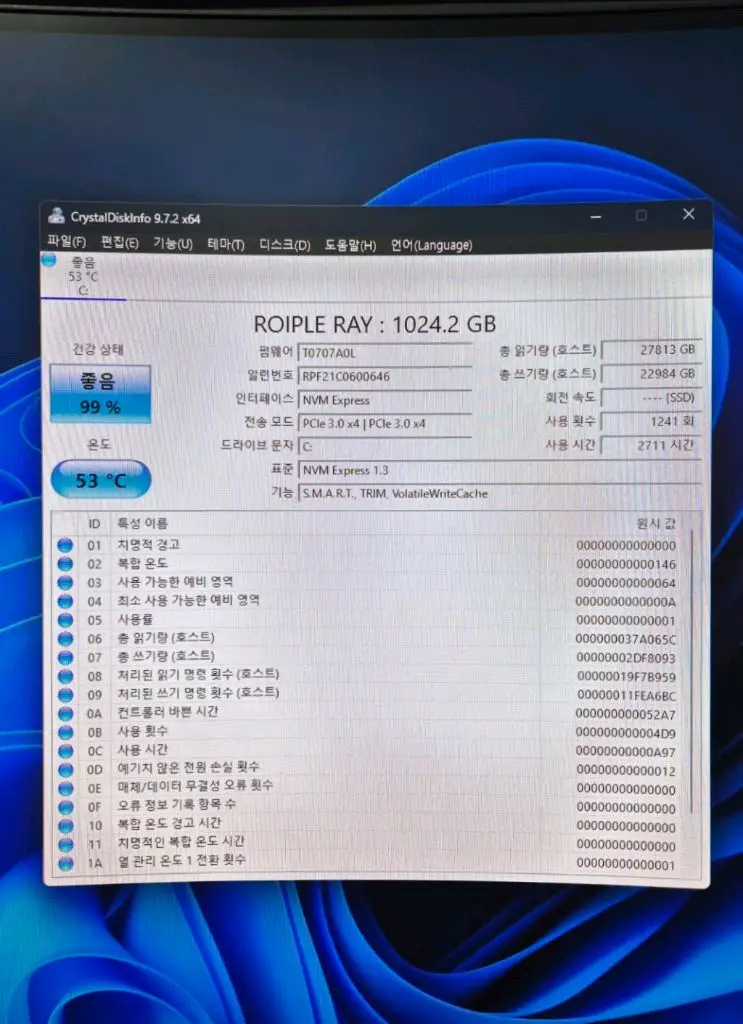The width and height of the screenshot is (743, 1024).
Task: Click the rotation speed value ---- (SSD)
Action: tap(651, 397)
